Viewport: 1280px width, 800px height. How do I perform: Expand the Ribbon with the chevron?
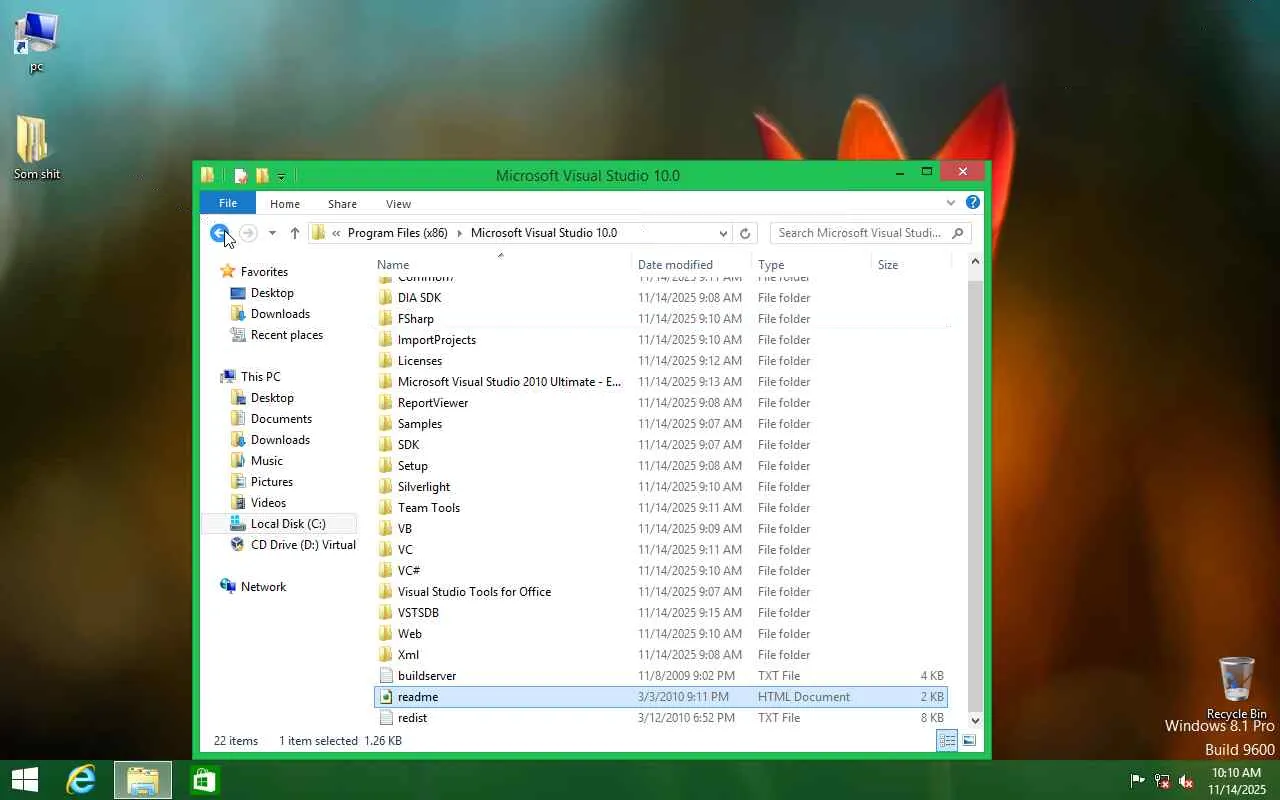(951, 203)
